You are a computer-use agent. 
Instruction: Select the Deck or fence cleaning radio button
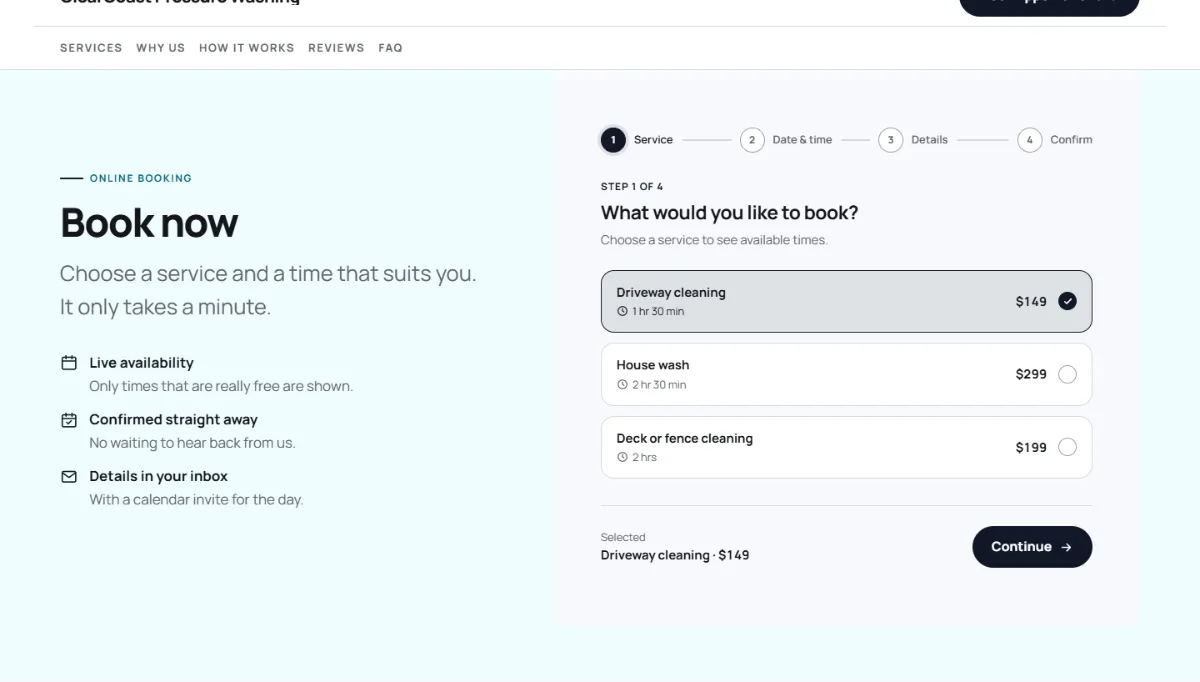coord(1067,447)
